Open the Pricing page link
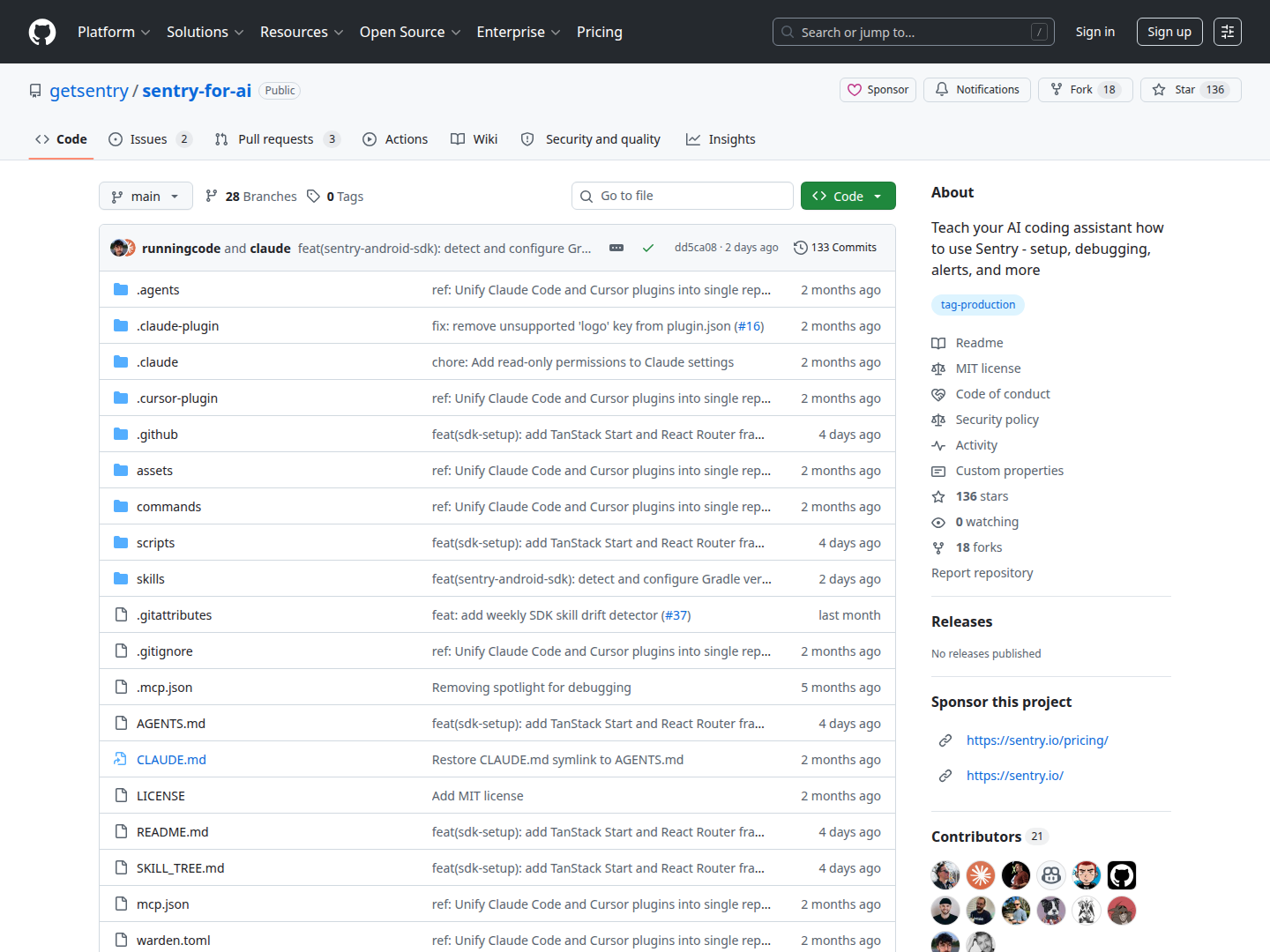 pyautogui.click(x=600, y=32)
